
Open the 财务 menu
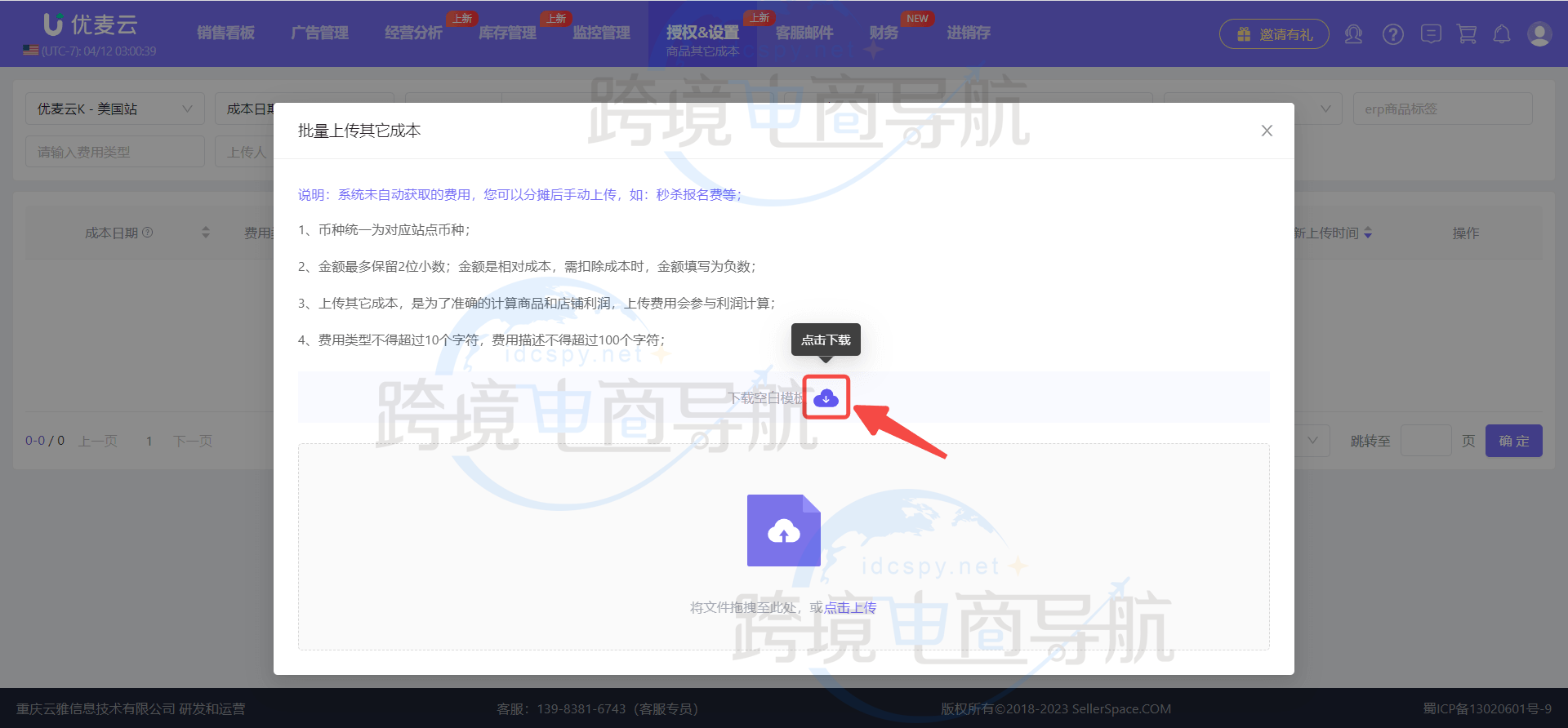click(x=884, y=33)
